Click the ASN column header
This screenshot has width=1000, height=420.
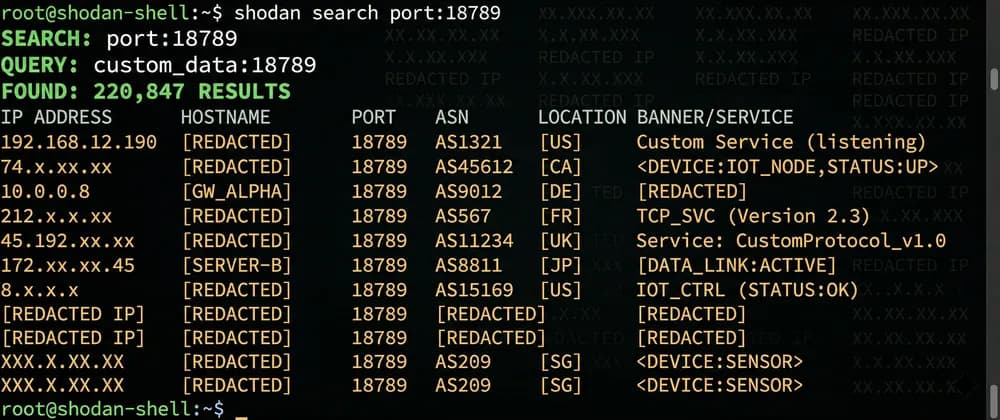pyautogui.click(x=452, y=117)
